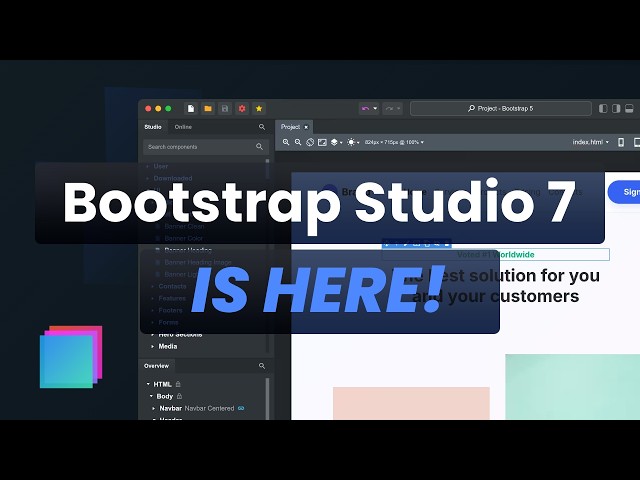Select the Overview panel tab
This screenshot has height=480, width=640.
(157, 366)
